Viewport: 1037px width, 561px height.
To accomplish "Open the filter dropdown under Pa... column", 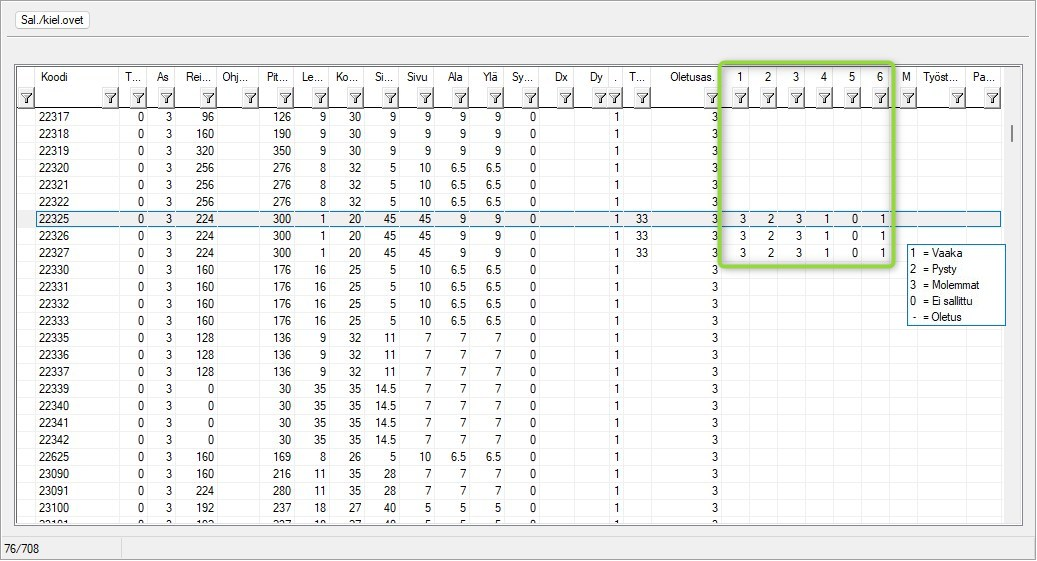I will coord(992,99).
